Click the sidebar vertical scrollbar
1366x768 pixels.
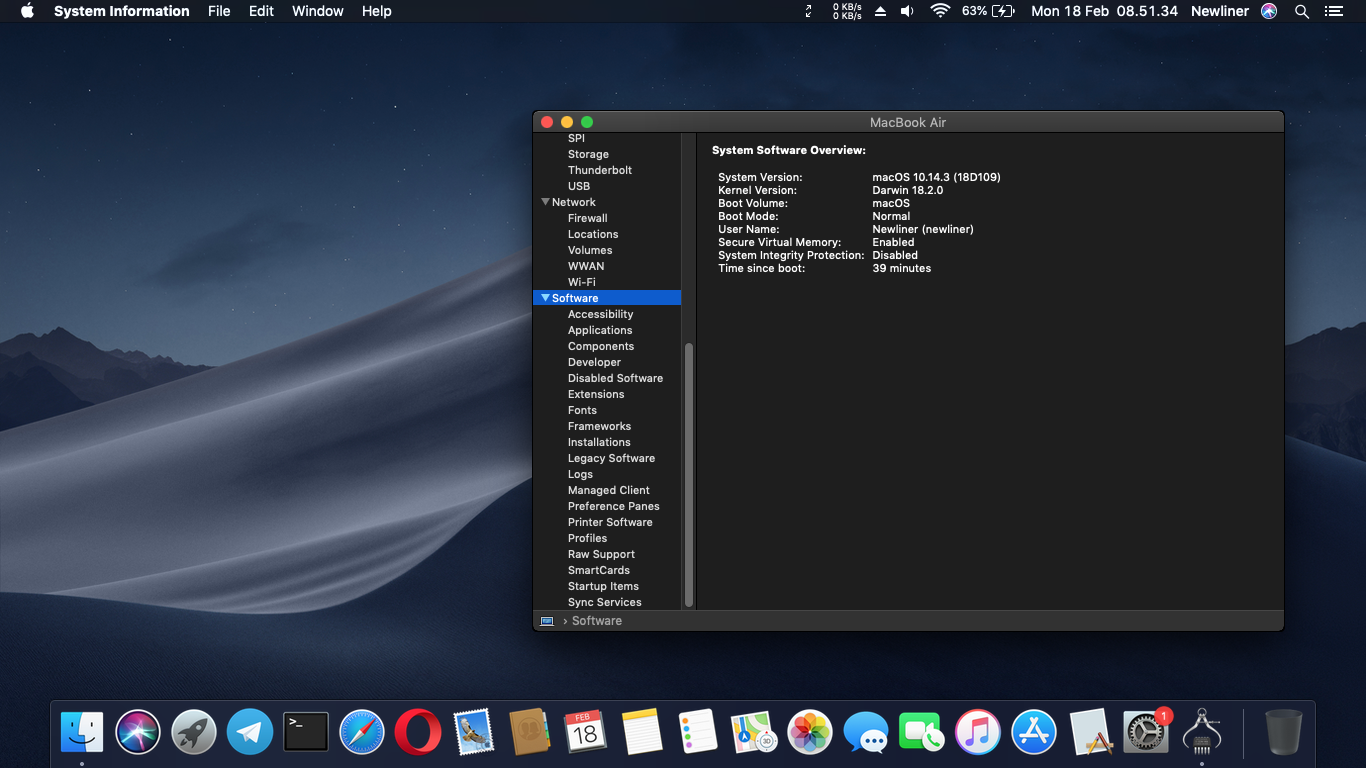click(688, 474)
